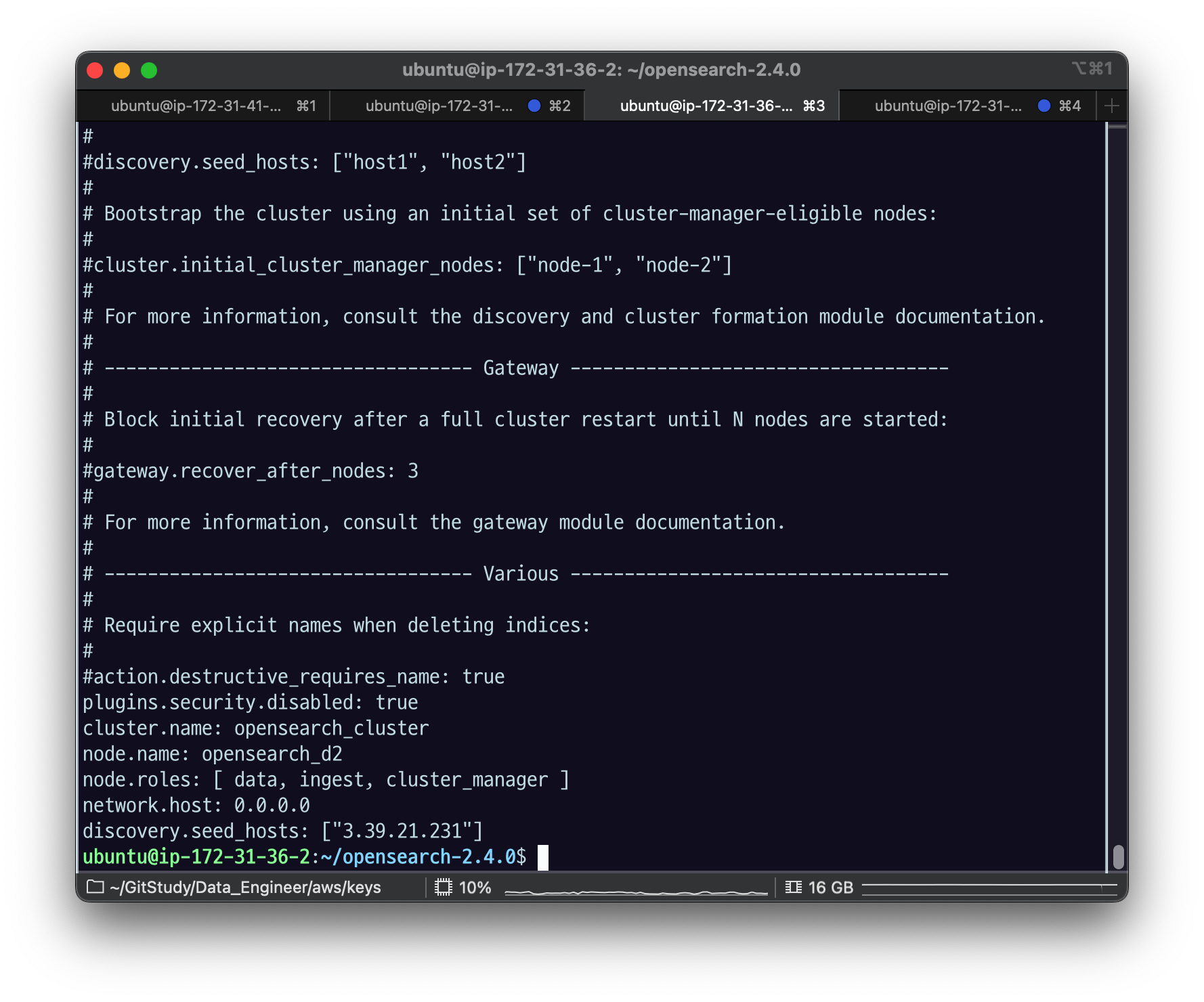
Task: Click the memory usage graph in status bar
Action: [x=989, y=887]
